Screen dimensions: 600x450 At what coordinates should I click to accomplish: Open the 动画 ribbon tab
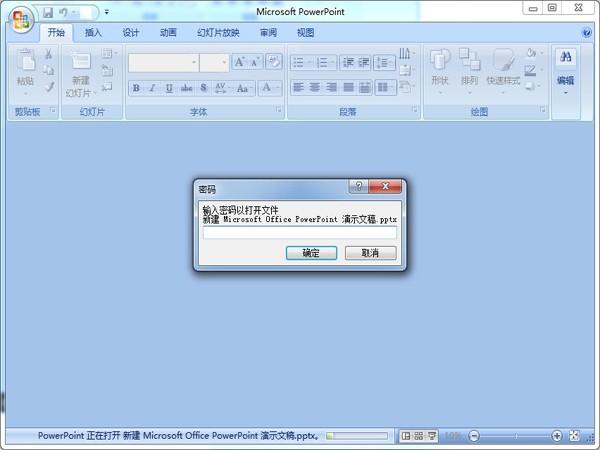168,33
